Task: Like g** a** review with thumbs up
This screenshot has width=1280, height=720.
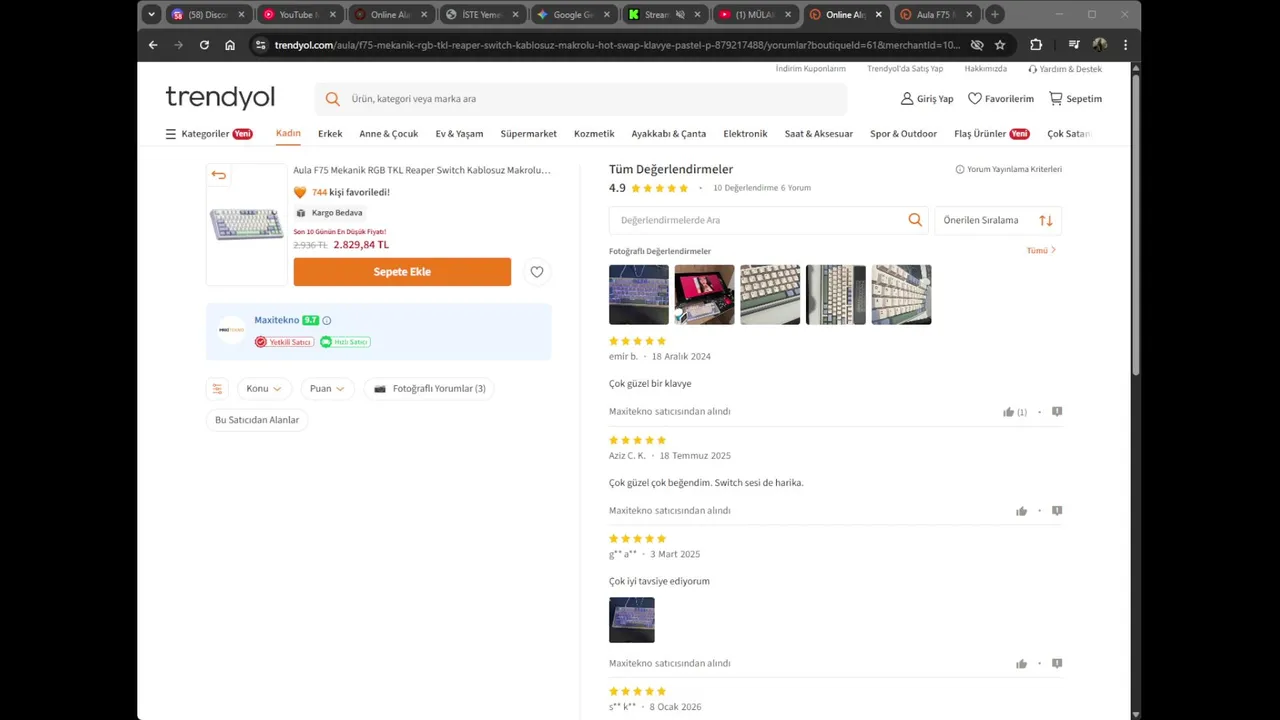Action: coord(1021,664)
